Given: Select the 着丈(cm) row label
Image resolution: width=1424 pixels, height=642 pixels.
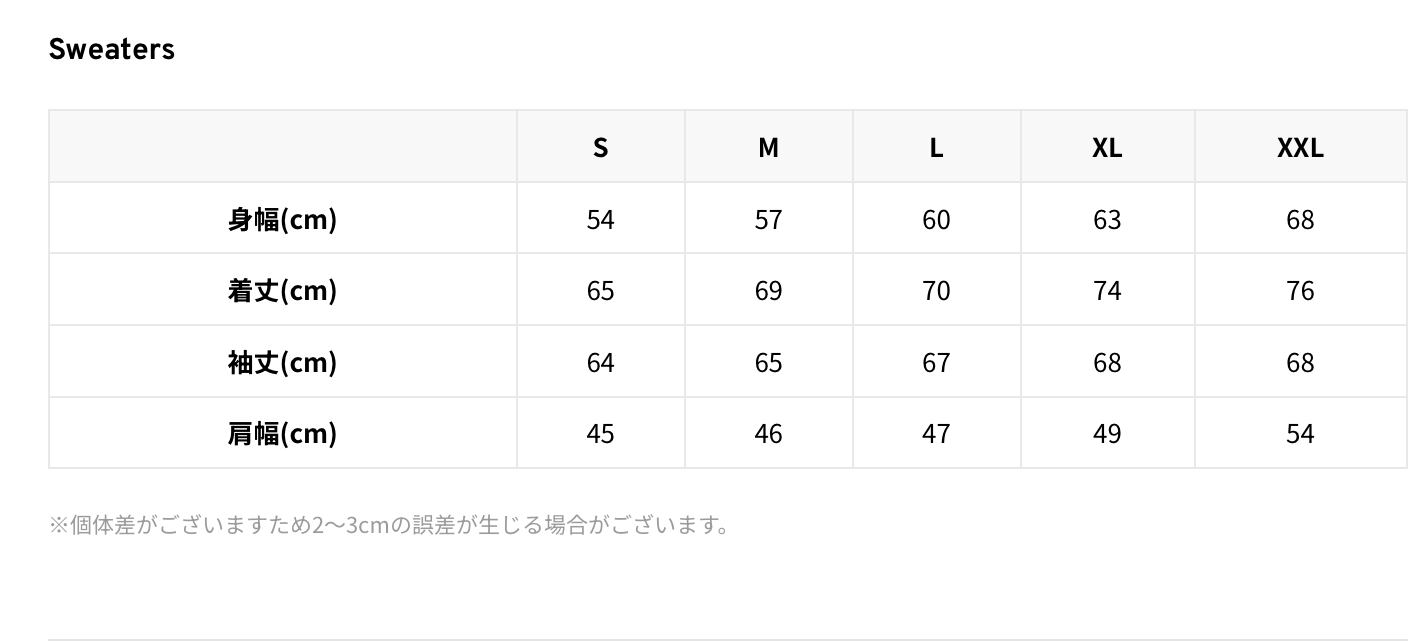Looking at the screenshot, I should [282, 290].
